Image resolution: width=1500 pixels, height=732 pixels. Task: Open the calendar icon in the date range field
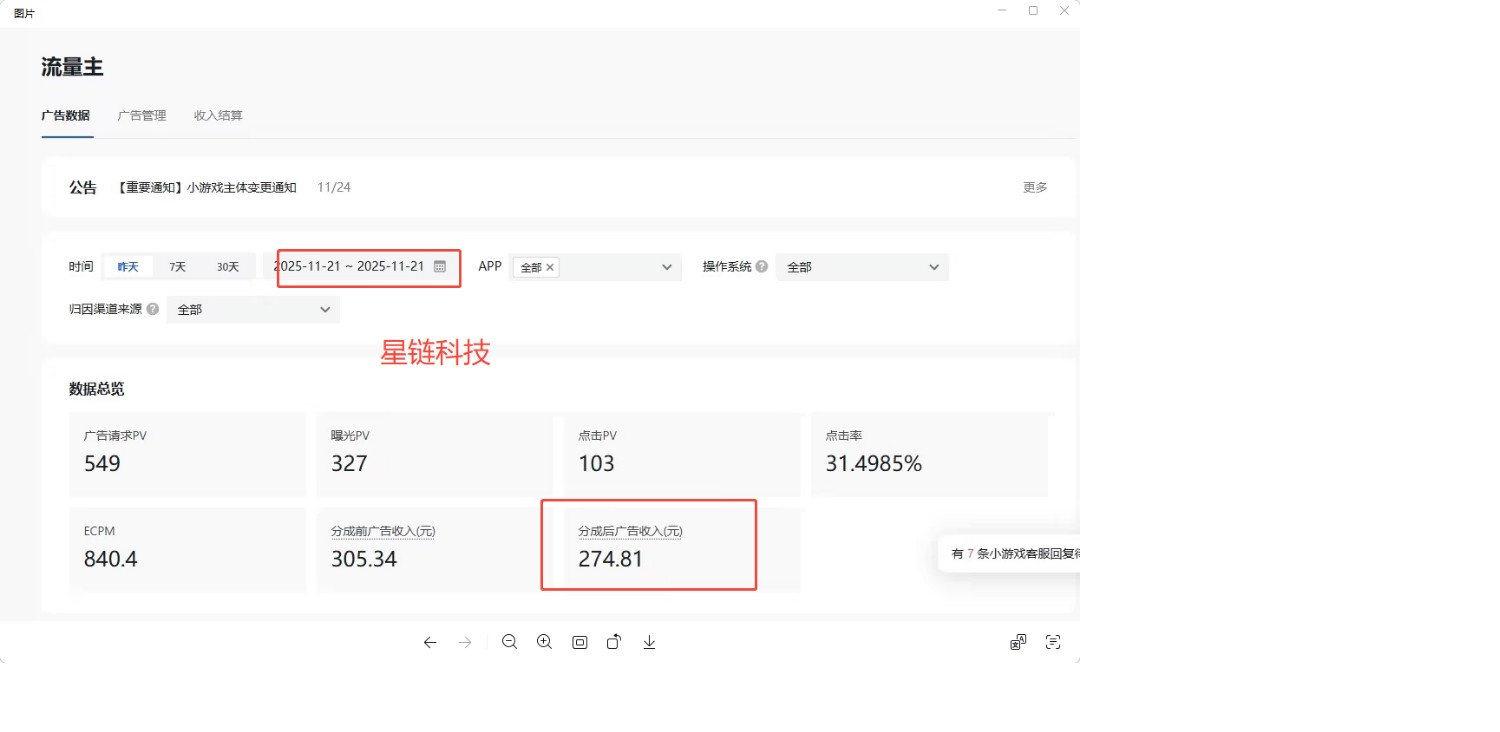[x=439, y=266]
